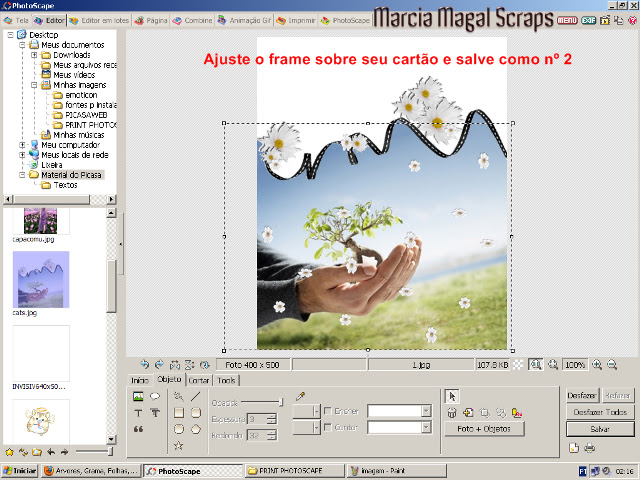Collapse the Minhas imagens node
Image resolution: width=640 pixels, height=480 pixels.
coord(34,85)
